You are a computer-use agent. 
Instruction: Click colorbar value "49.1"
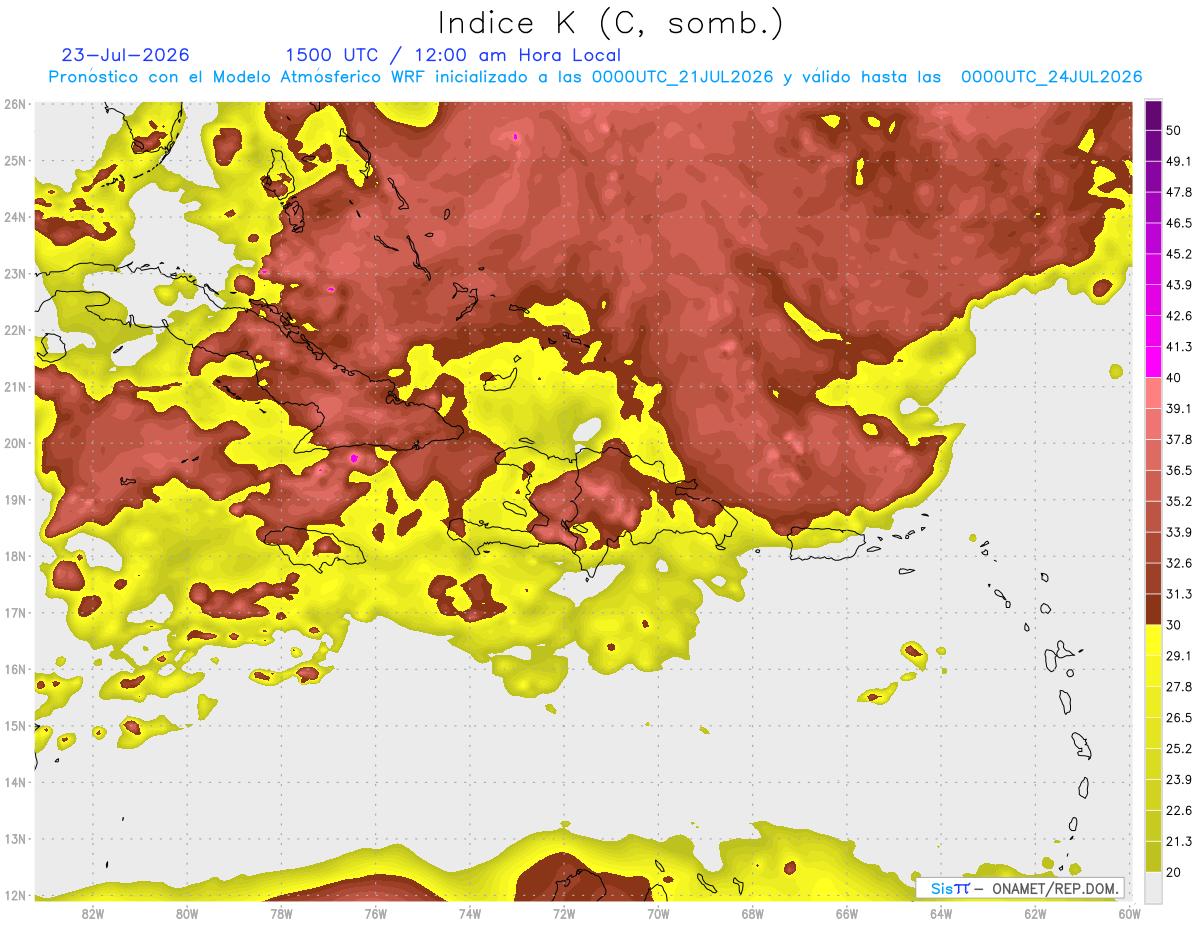1178,160
